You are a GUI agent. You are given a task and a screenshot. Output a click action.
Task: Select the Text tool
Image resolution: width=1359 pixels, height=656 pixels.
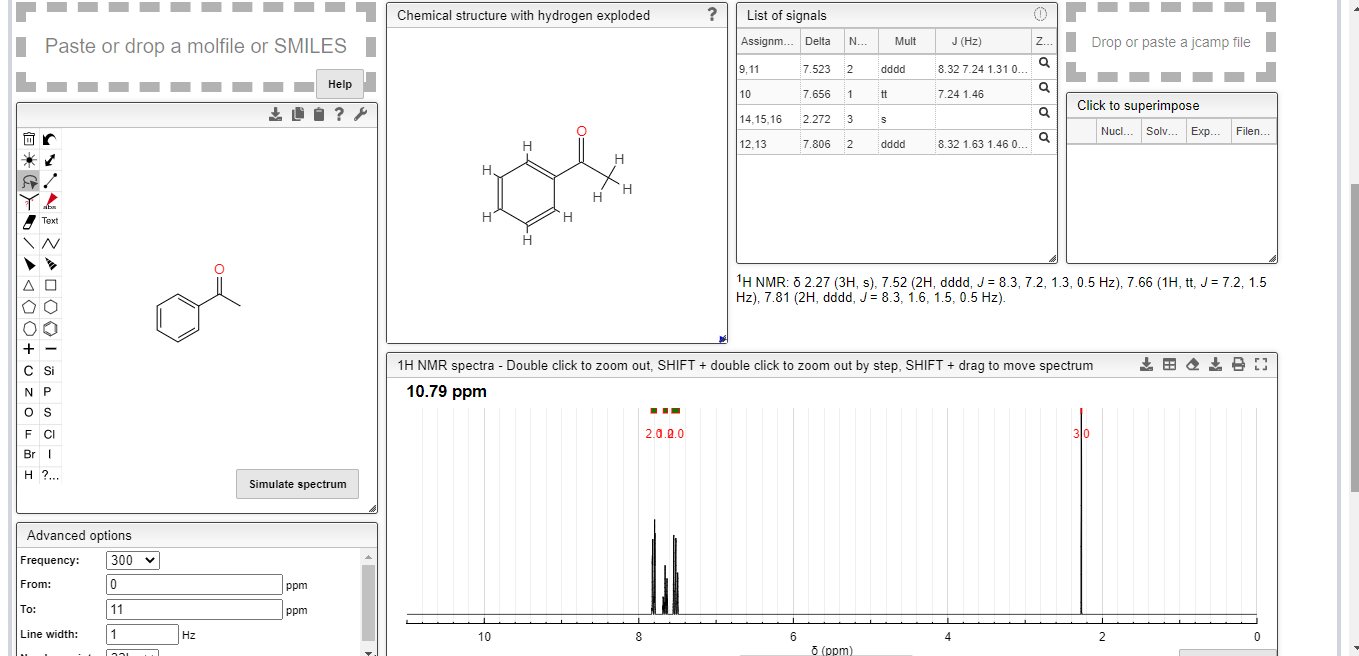49,221
